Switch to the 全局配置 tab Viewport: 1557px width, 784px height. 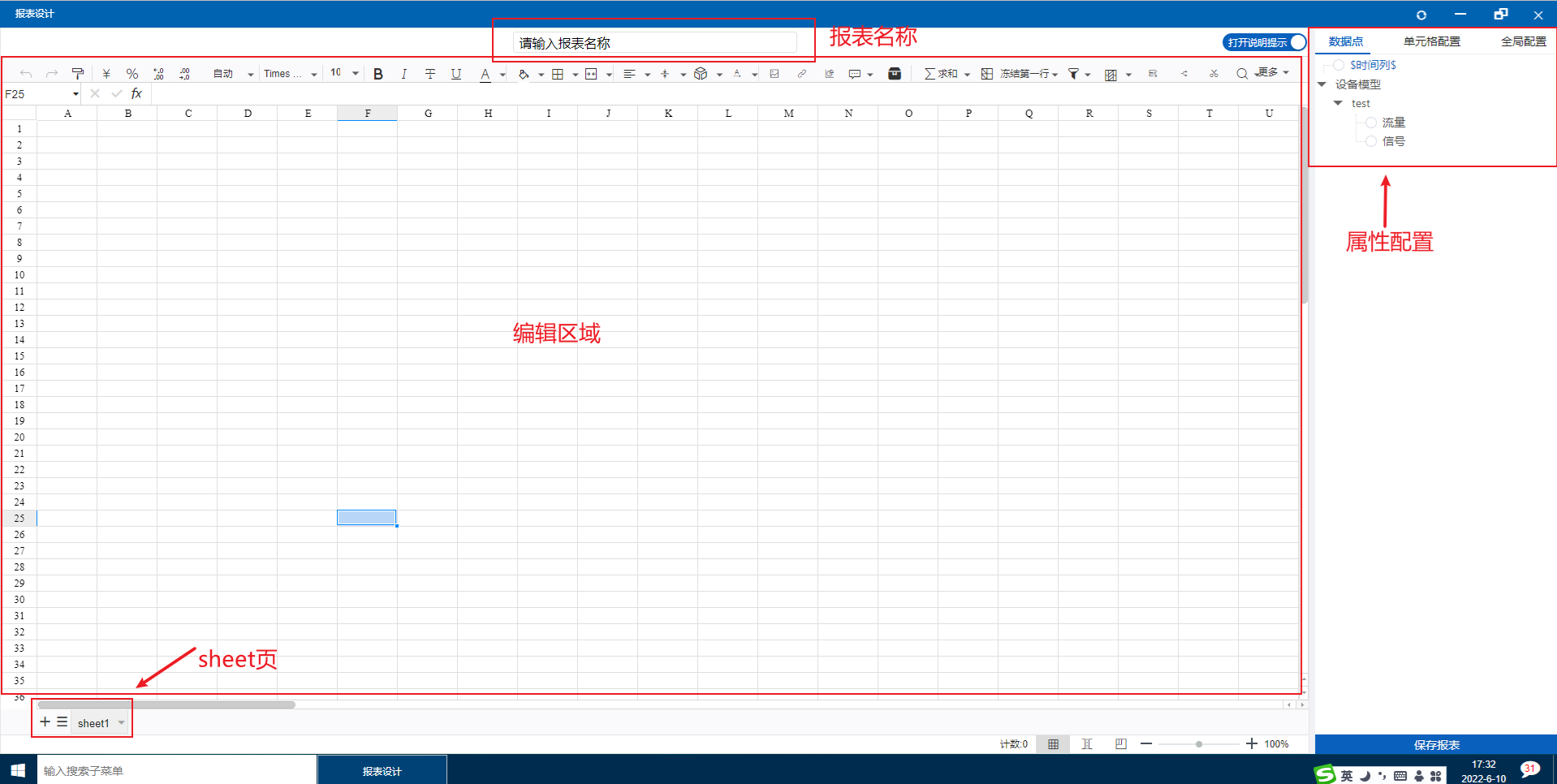[x=1523, y=41]
